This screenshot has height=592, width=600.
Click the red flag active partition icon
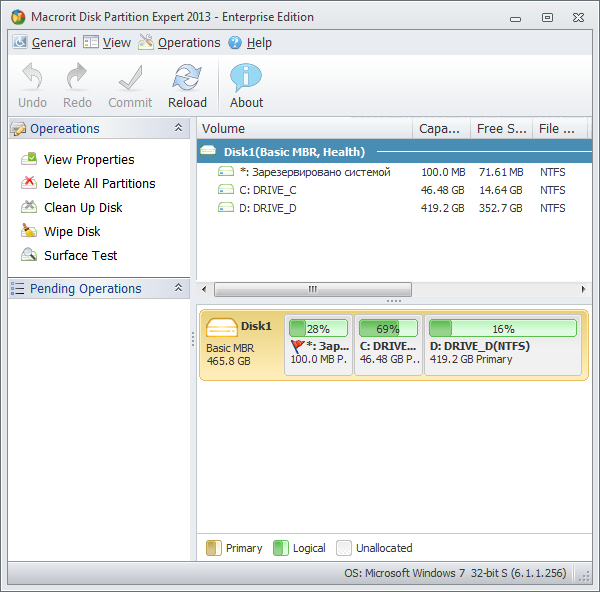(297, 346)
